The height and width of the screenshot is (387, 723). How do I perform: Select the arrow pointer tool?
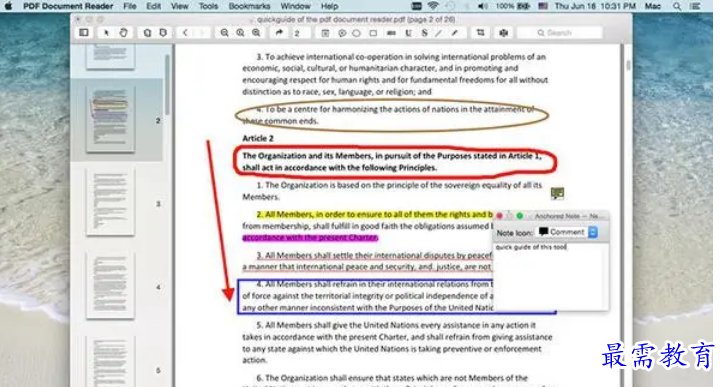point(106,33)
